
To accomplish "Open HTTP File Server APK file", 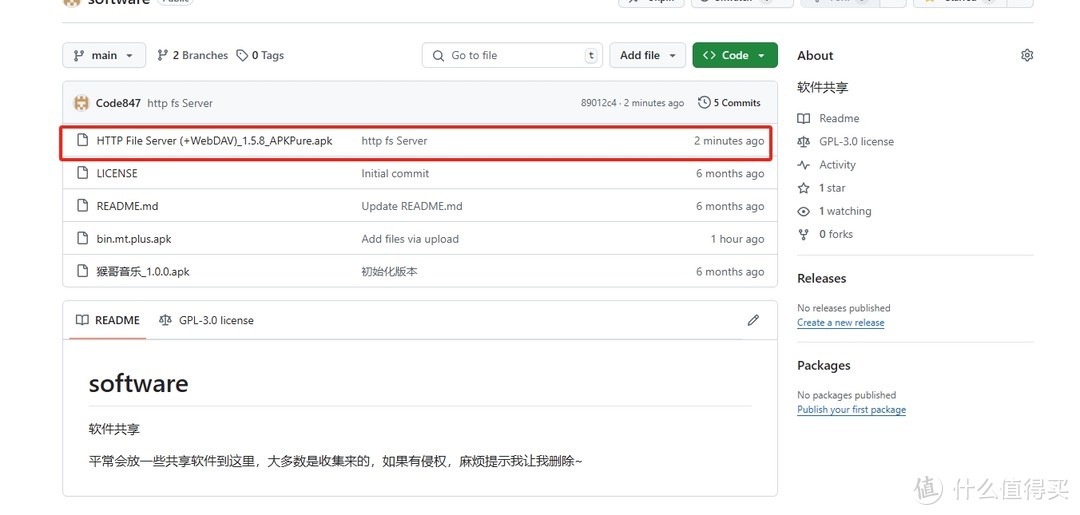I will pyautogui.click(x=214, y=140).
